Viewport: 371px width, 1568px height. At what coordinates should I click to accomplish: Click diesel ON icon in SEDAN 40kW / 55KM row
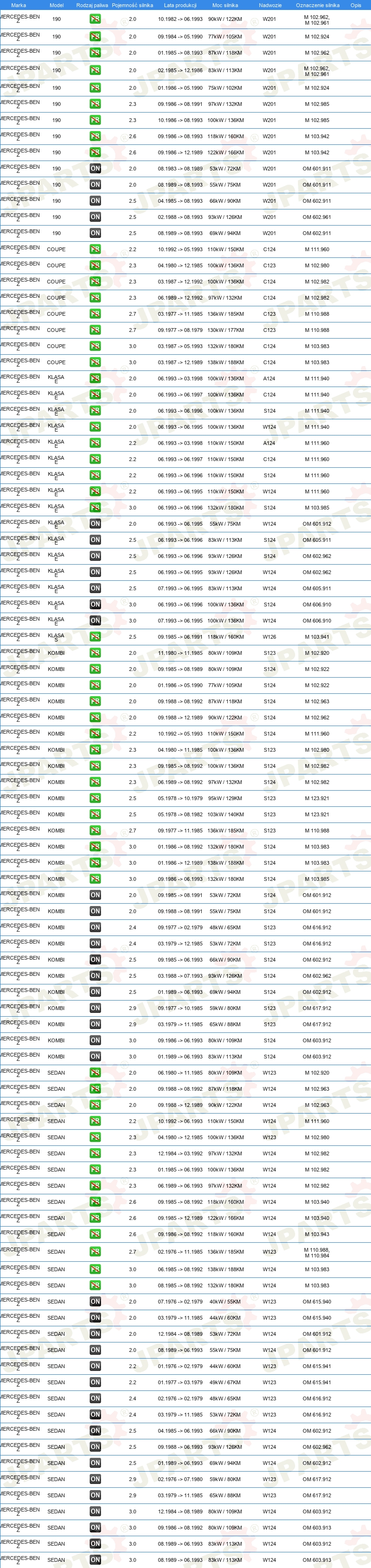[x=95, y=1302]
